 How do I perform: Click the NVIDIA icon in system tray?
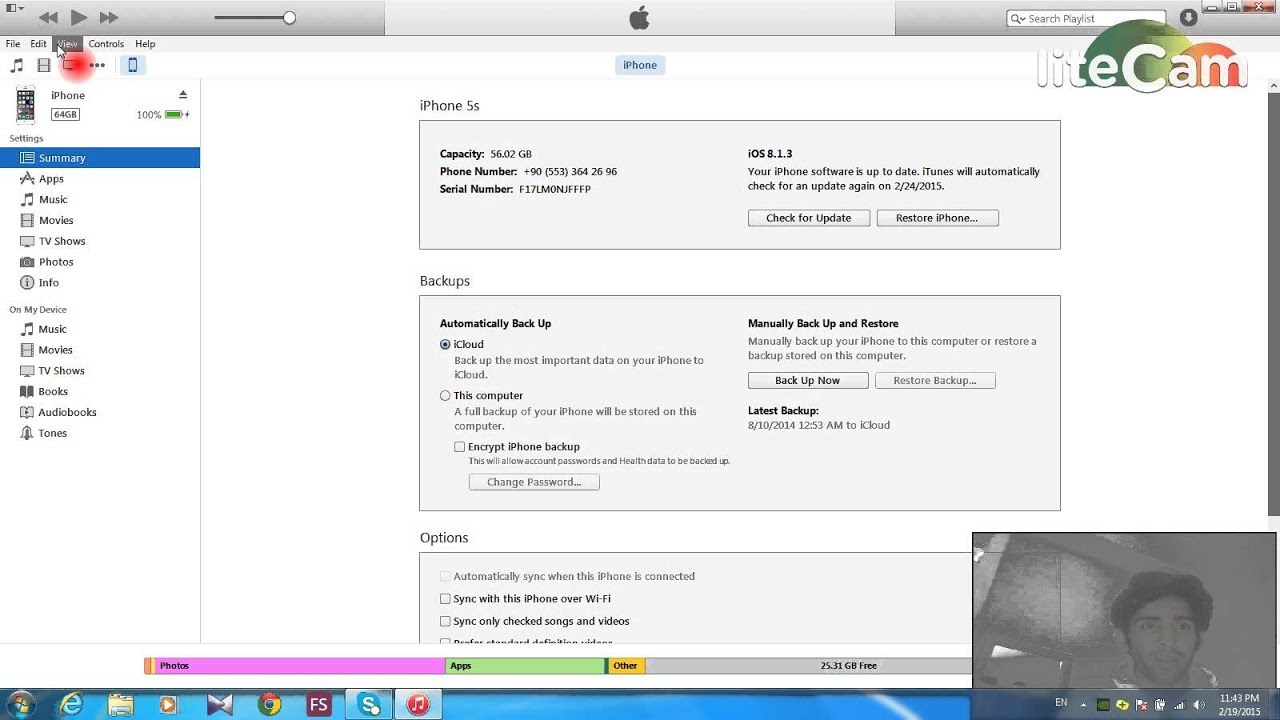point(1103,705)
